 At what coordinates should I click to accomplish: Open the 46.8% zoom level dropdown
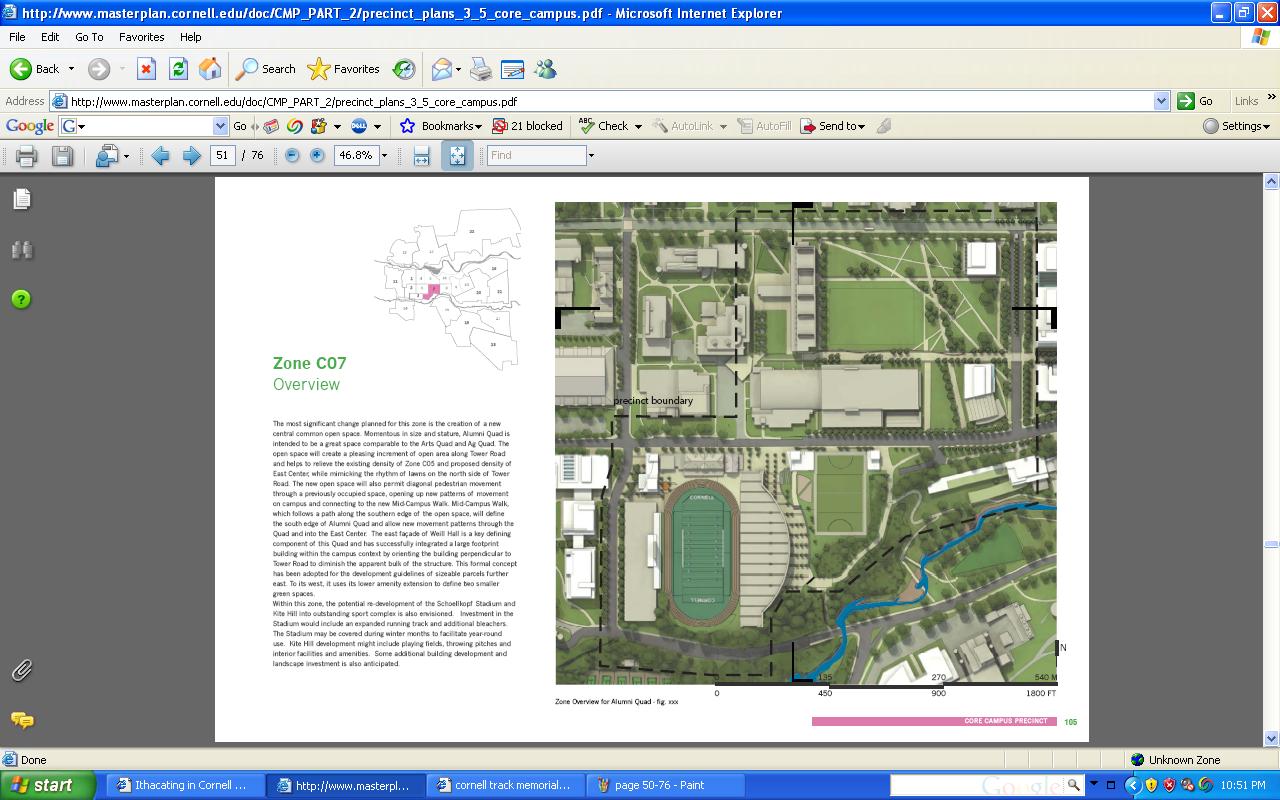click(x=384, y=156)
